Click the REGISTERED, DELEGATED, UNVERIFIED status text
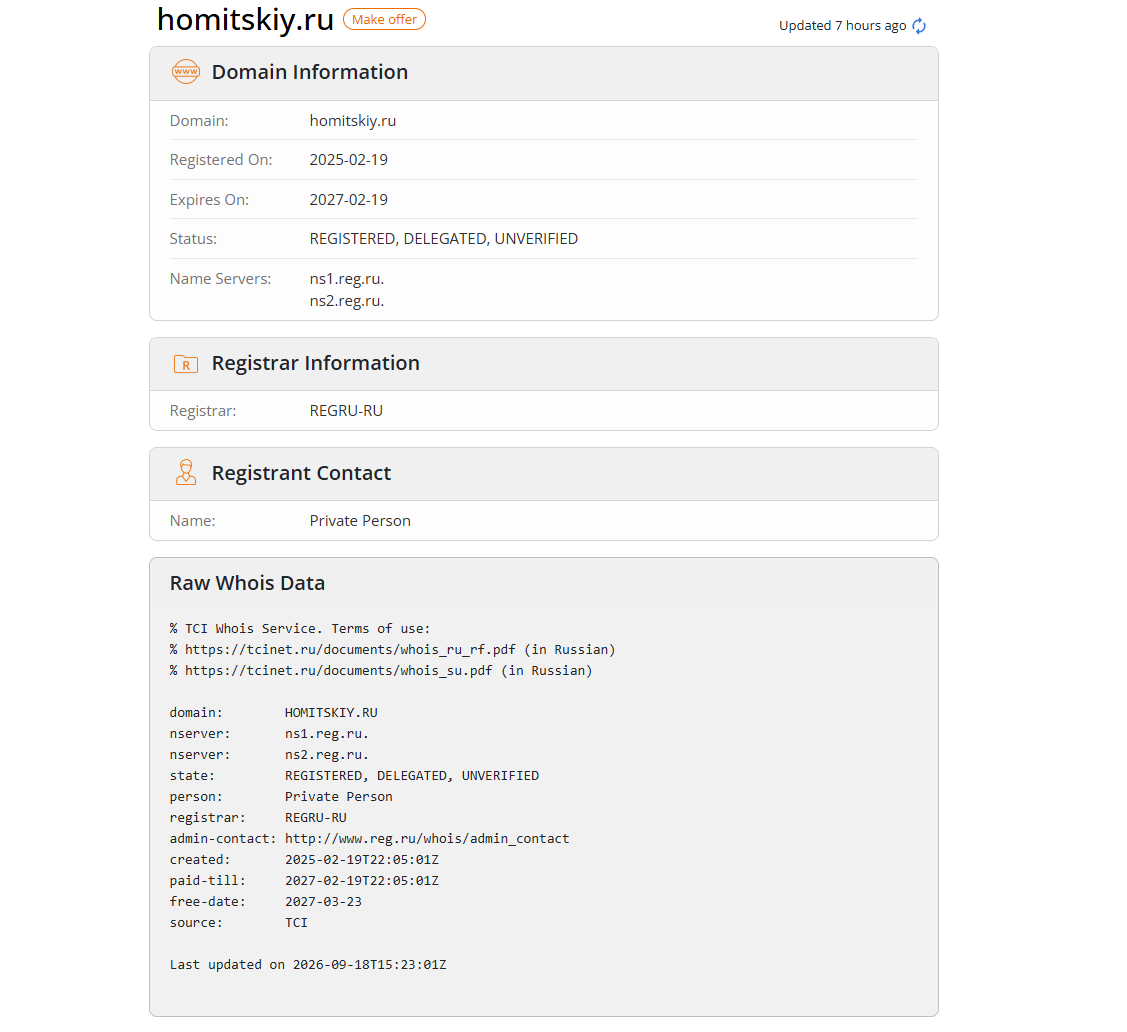1127x1032 pixels. pyautogui.click(x=443, y=239)
